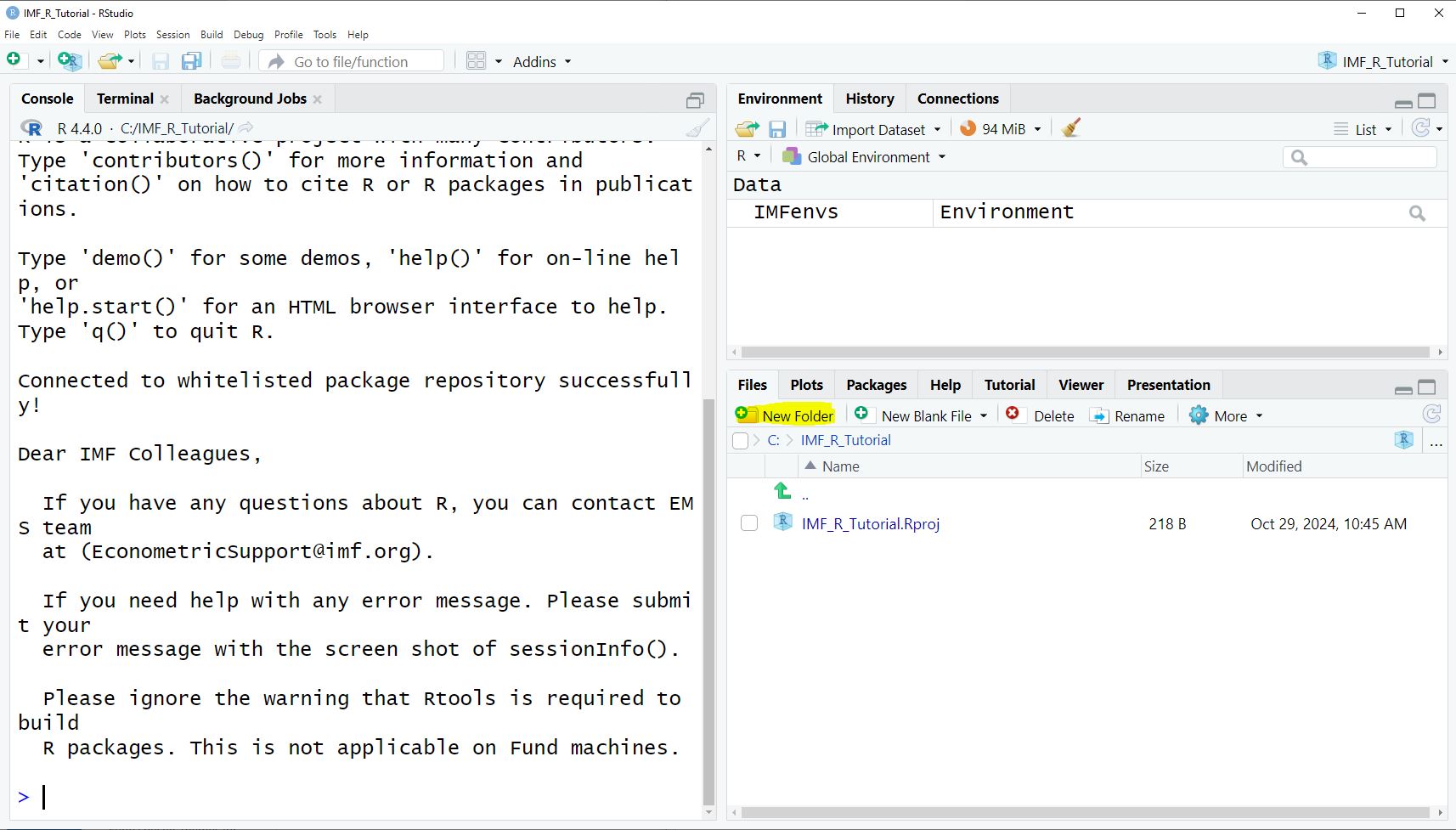
Task: Switch to the Terminal tab
Action: (125, 99)
